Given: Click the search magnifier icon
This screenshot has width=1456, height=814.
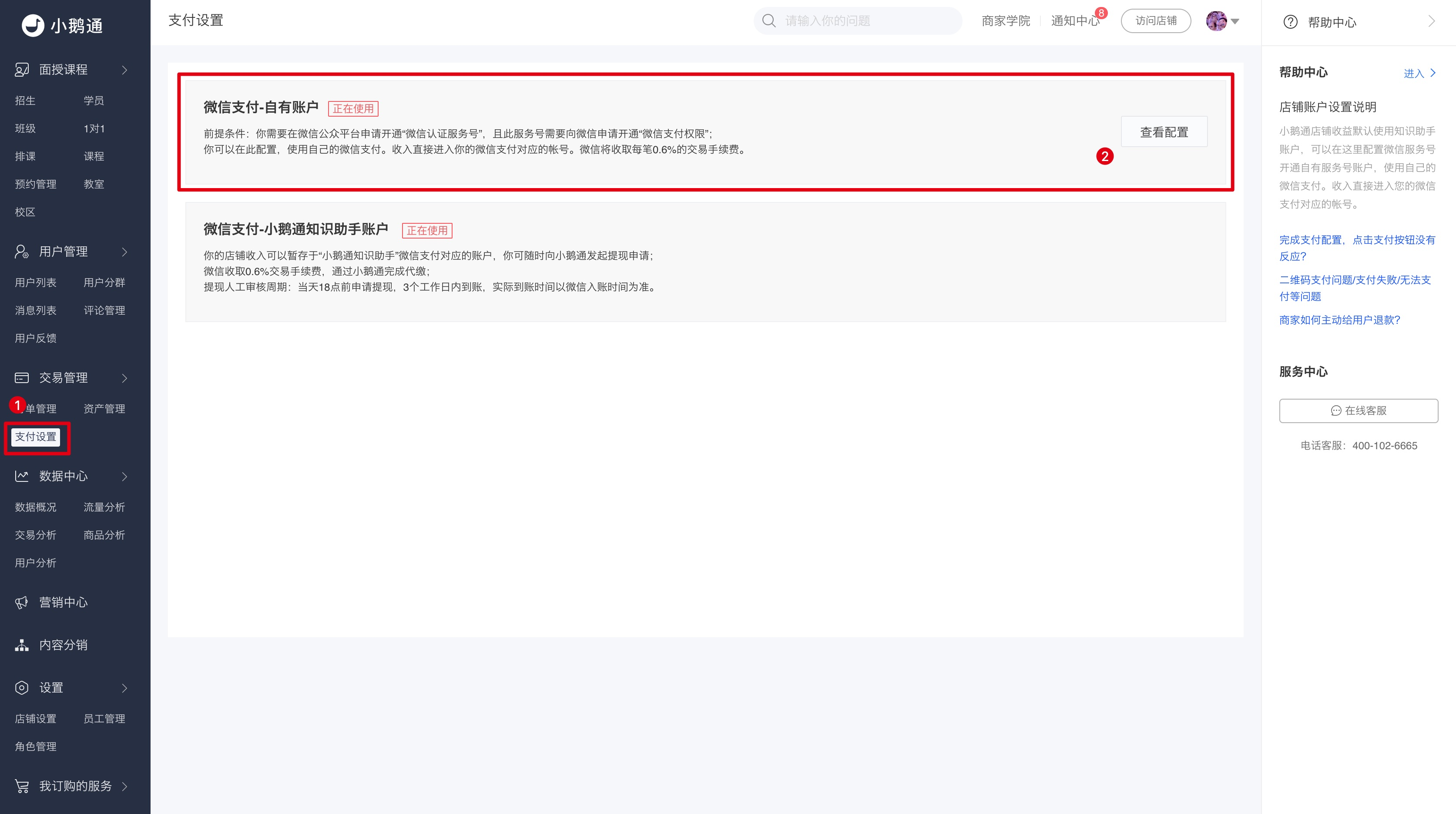Looking at the screenshot, I should (x=769, y=21).
